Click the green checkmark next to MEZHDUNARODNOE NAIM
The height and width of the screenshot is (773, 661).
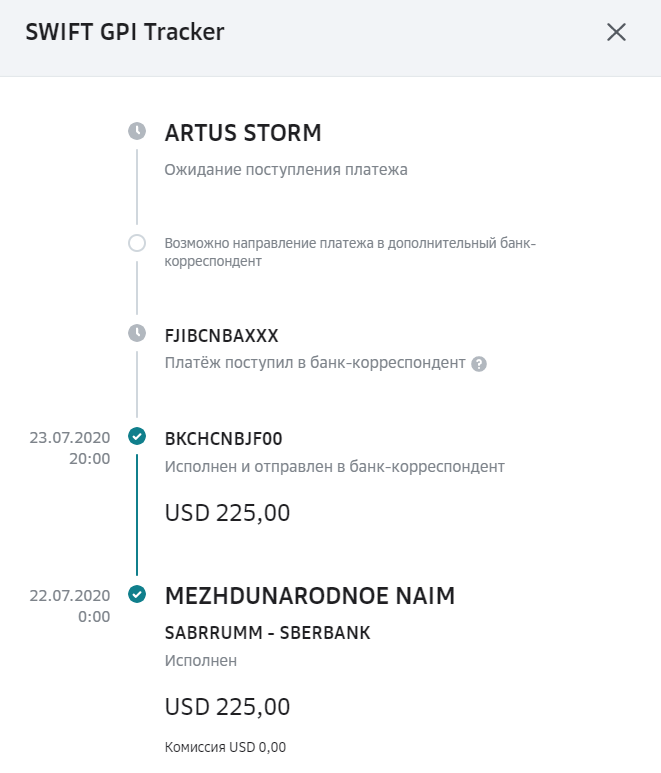point(137,594)
